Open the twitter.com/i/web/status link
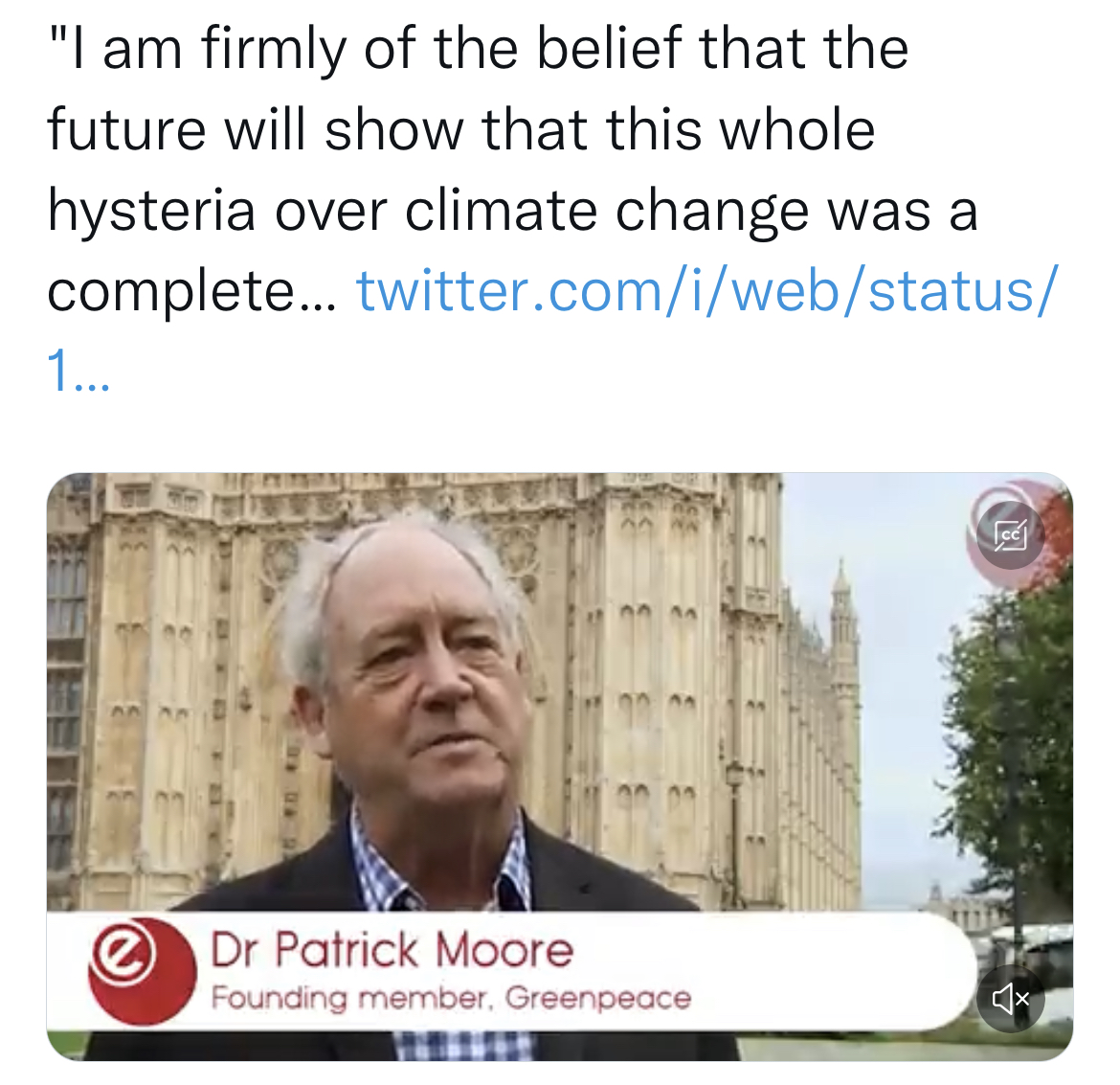 point(706,291)
